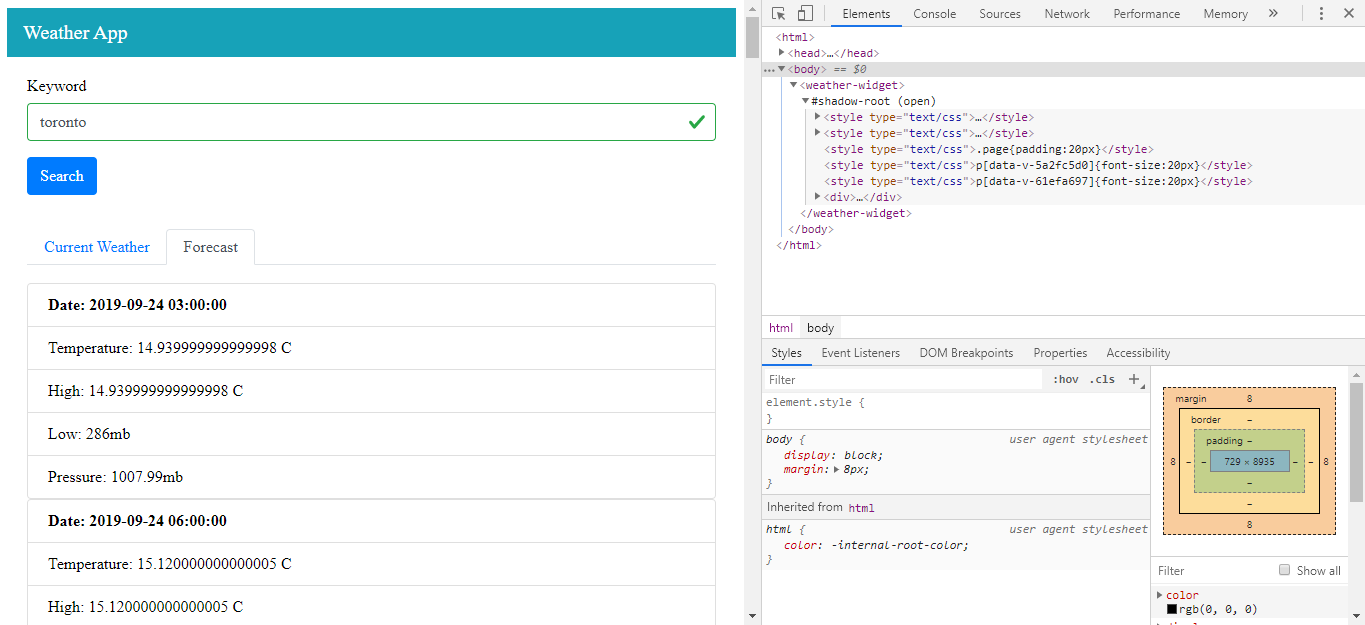The image size is (1365, 625).
Task: Activate the inspect element picker icon
Action: 779,13
